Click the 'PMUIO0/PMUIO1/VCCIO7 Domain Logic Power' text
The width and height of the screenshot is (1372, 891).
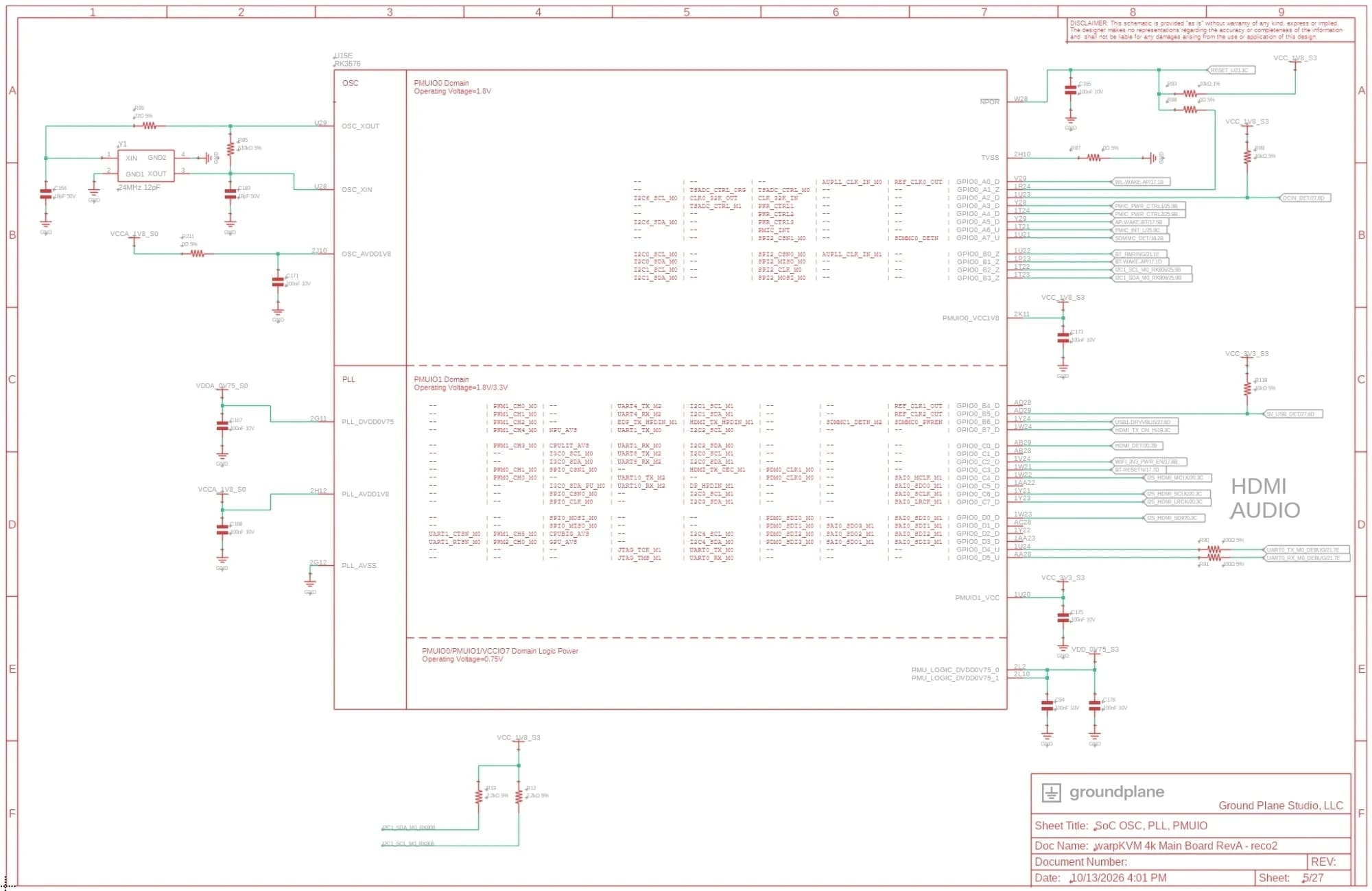pos(500,651)
